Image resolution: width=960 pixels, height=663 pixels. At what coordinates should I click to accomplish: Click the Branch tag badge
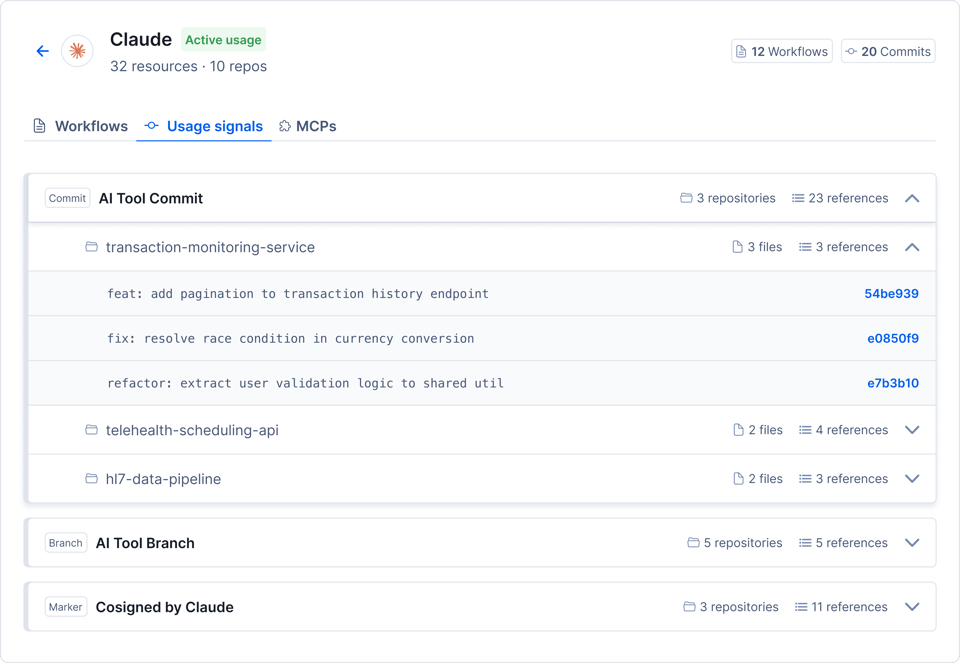(x=66, y=543)
